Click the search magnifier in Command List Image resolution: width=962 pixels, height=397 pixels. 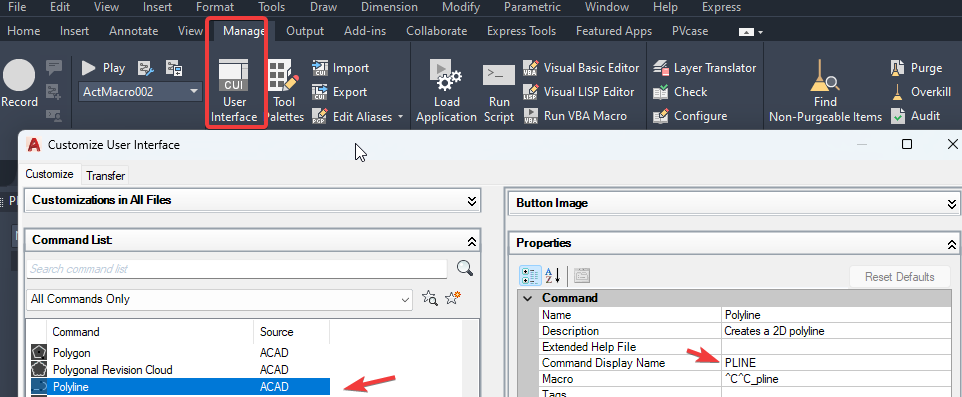[x=465, y=268]
